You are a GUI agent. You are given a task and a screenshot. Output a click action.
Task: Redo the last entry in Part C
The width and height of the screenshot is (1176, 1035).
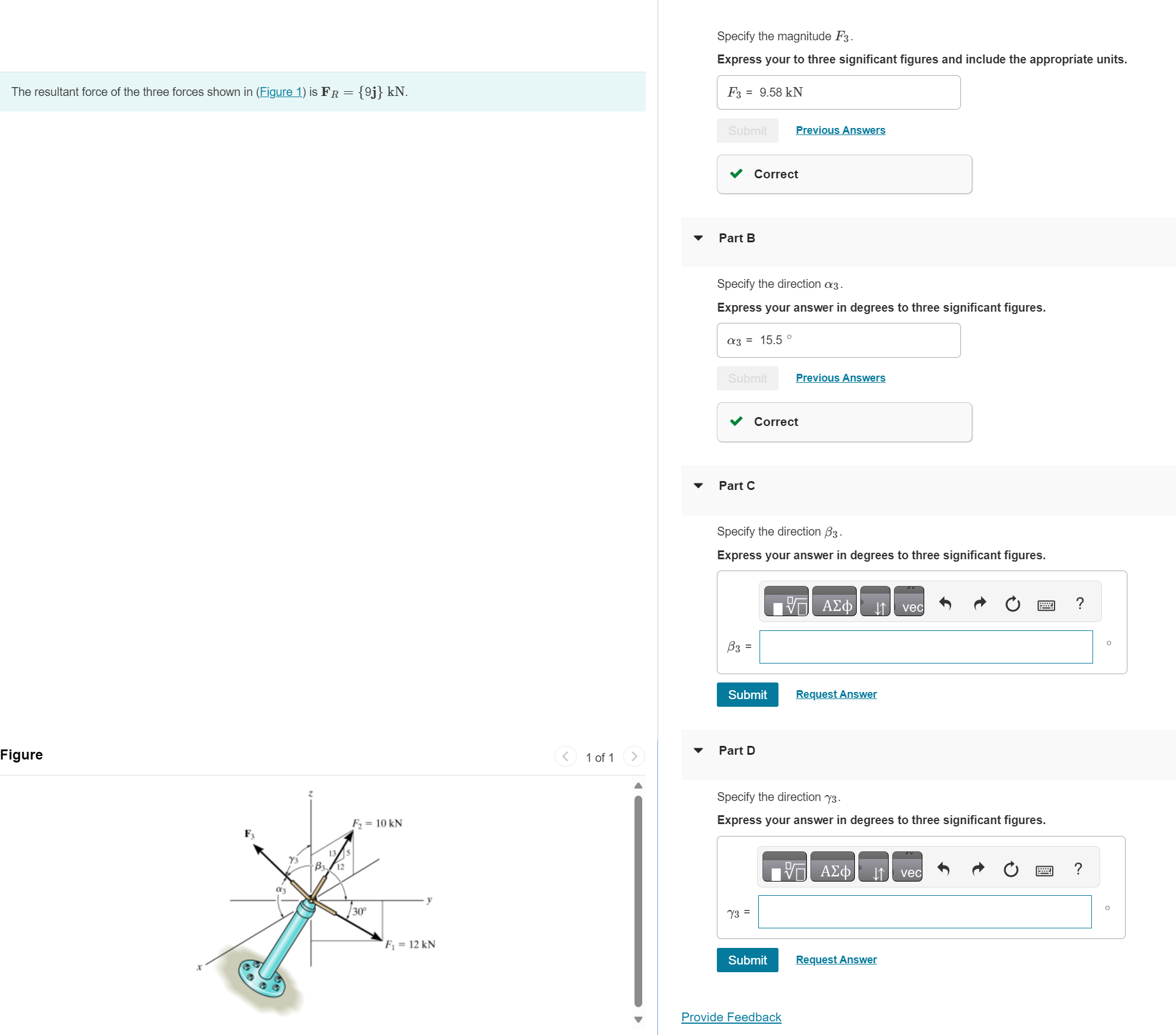pos(979,603)
